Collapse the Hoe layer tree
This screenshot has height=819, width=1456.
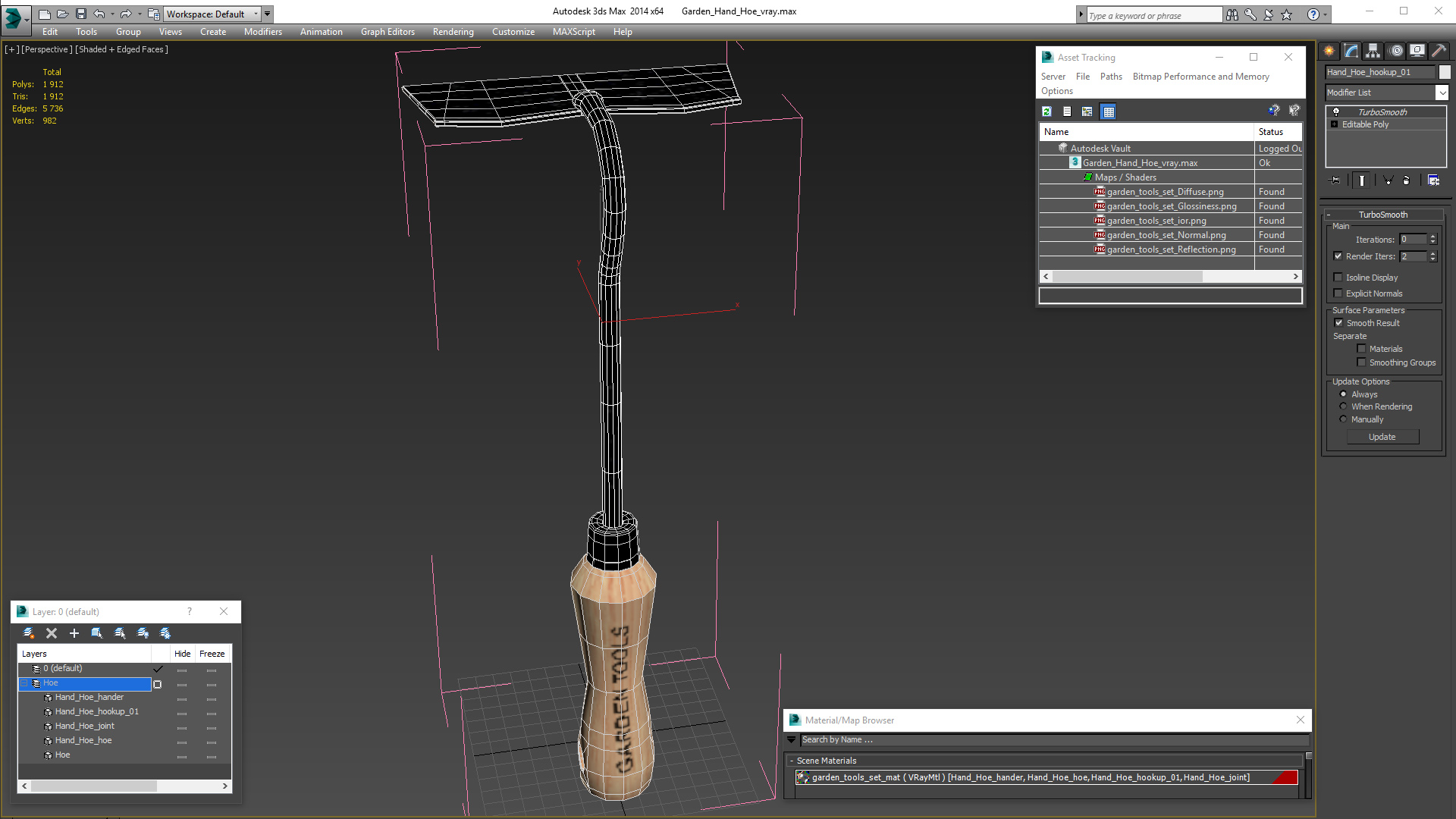(24, 683)
